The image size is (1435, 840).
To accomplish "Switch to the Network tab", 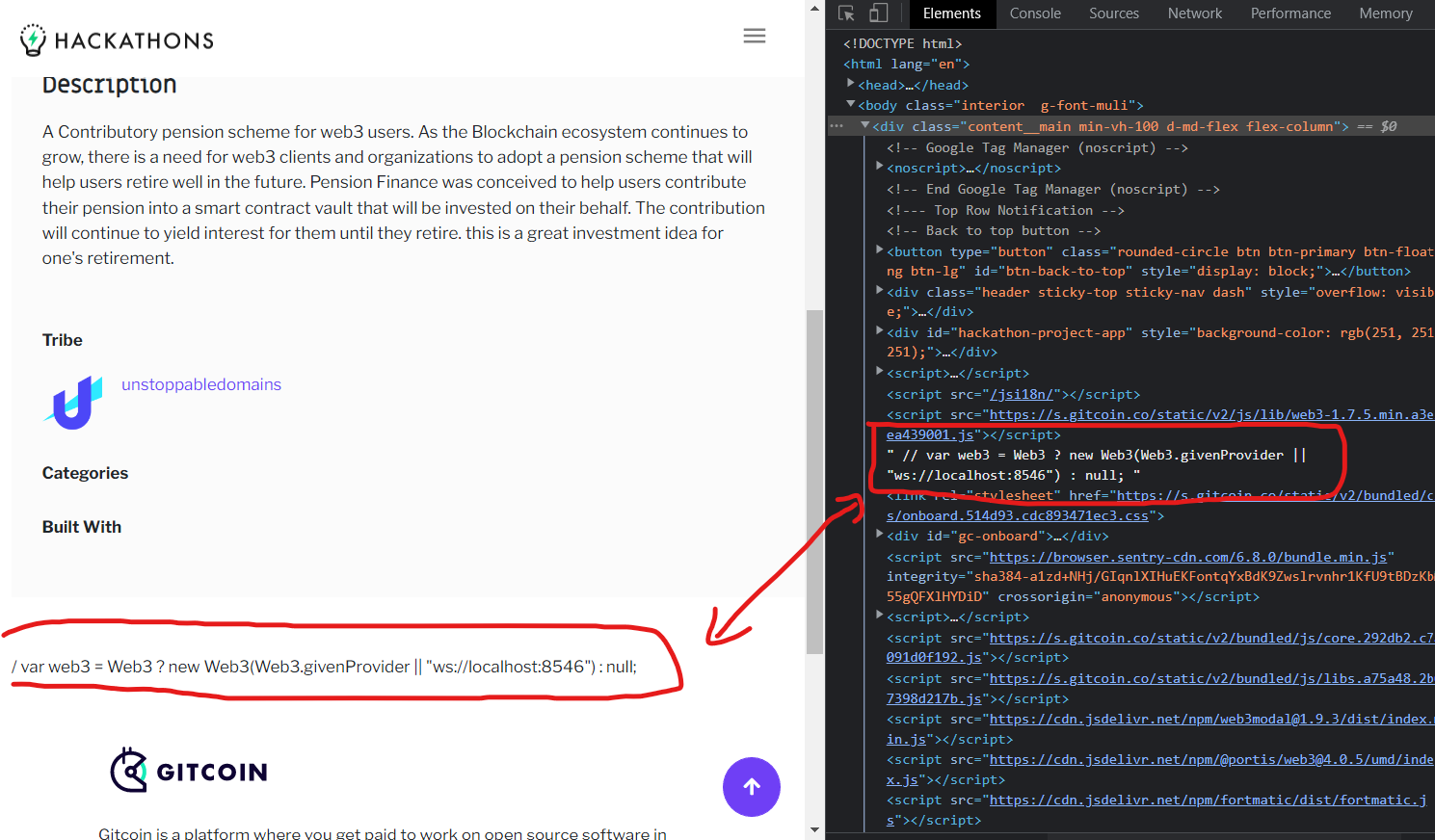I will click(1195, 13).
